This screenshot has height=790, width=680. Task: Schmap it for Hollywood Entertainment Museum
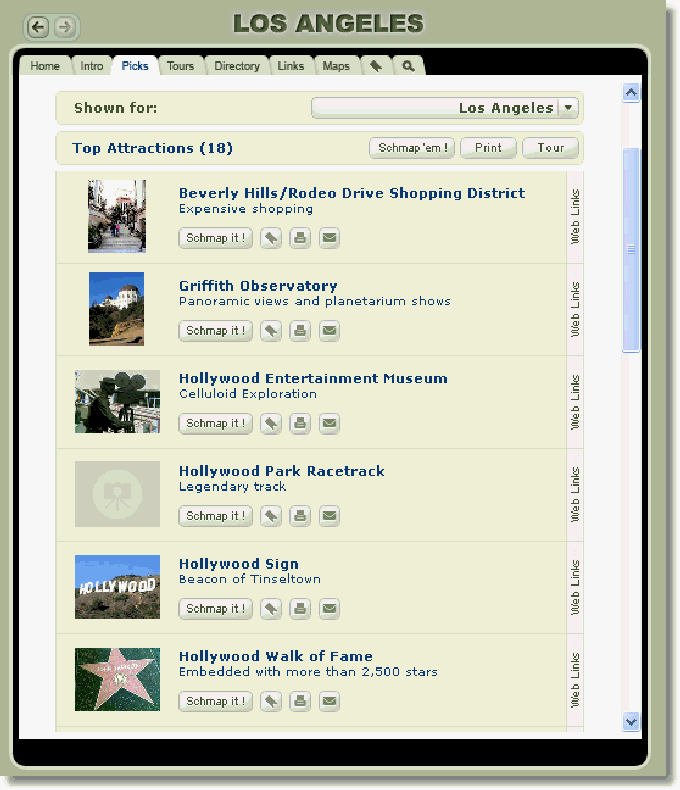click(x=216, y=423)
